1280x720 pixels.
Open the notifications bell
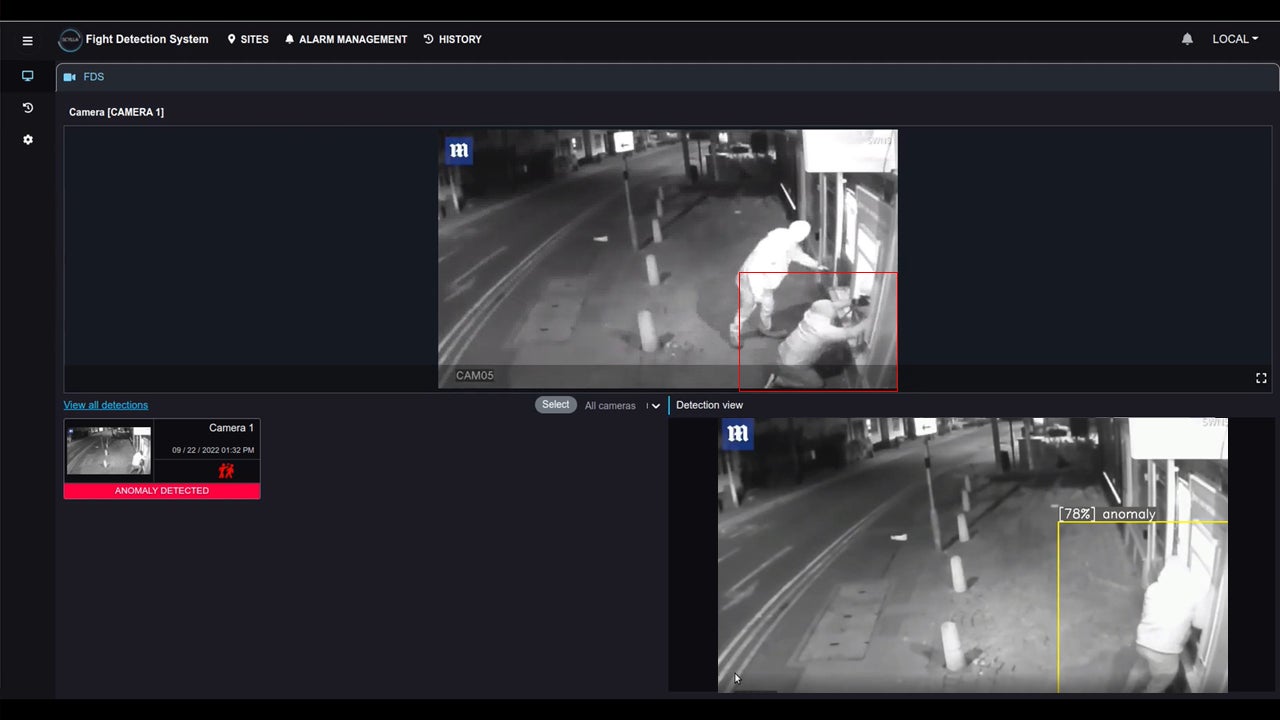pos(1187,39)
